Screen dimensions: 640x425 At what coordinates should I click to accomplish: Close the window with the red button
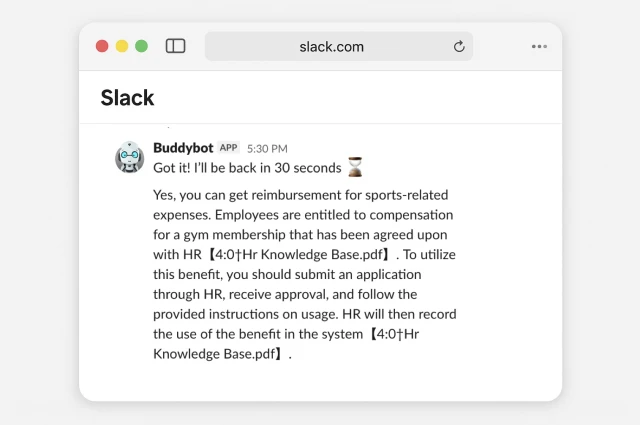click(x=102, y=46)
